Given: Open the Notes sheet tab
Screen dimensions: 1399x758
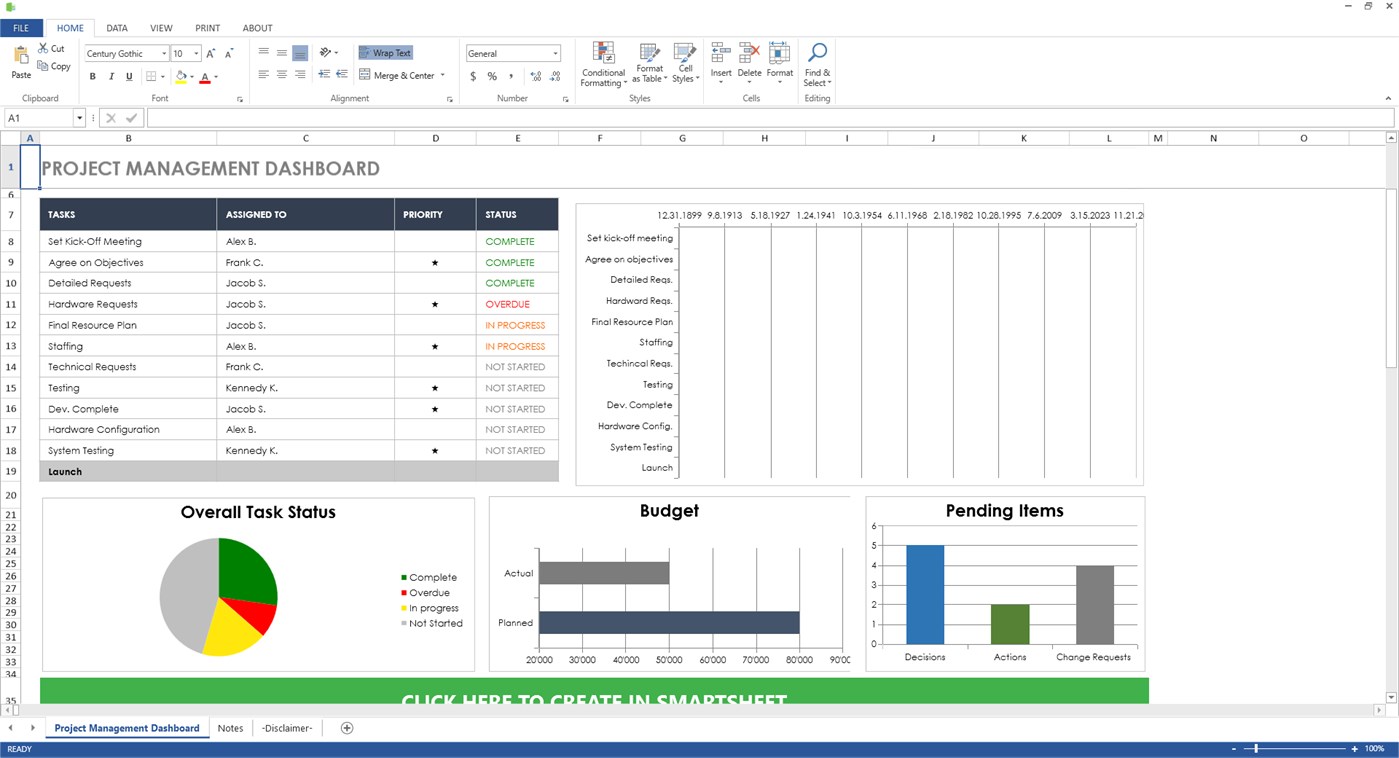Looking at the screenshot, I should coord(230,728).
